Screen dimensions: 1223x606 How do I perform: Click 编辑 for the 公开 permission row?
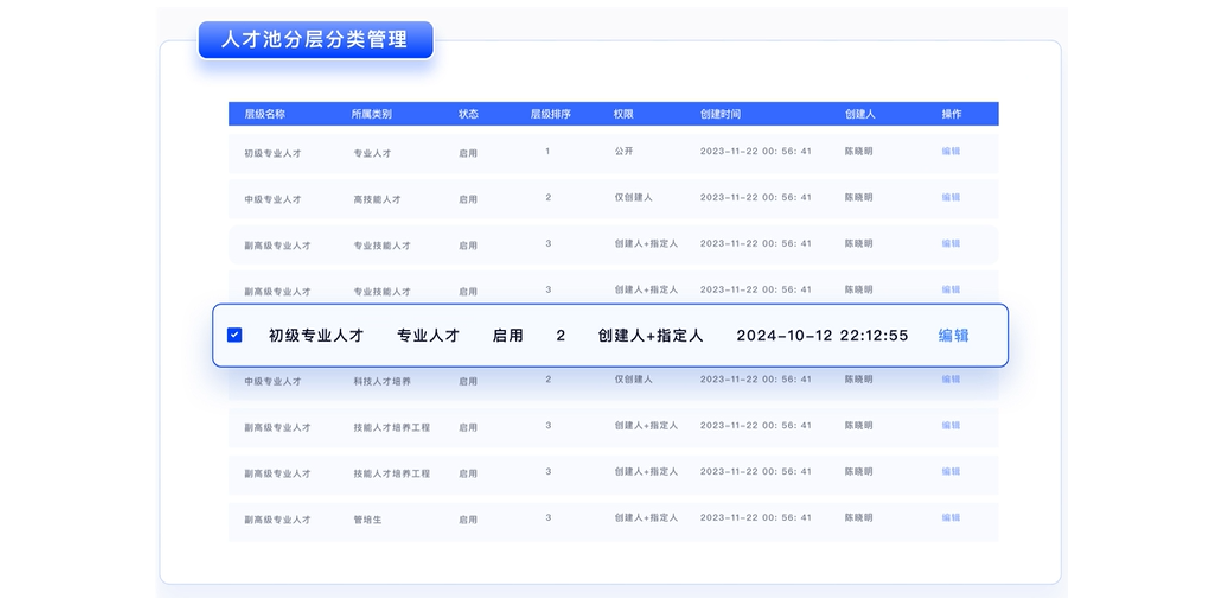pyautogui.click(x=950, y=151)
